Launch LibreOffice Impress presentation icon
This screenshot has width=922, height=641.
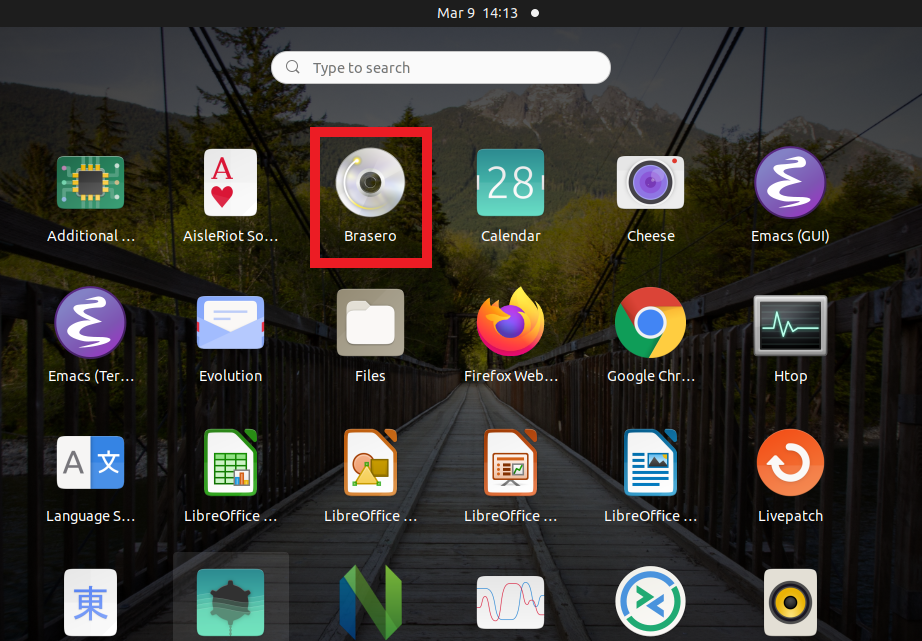click(x=510, y=463)
